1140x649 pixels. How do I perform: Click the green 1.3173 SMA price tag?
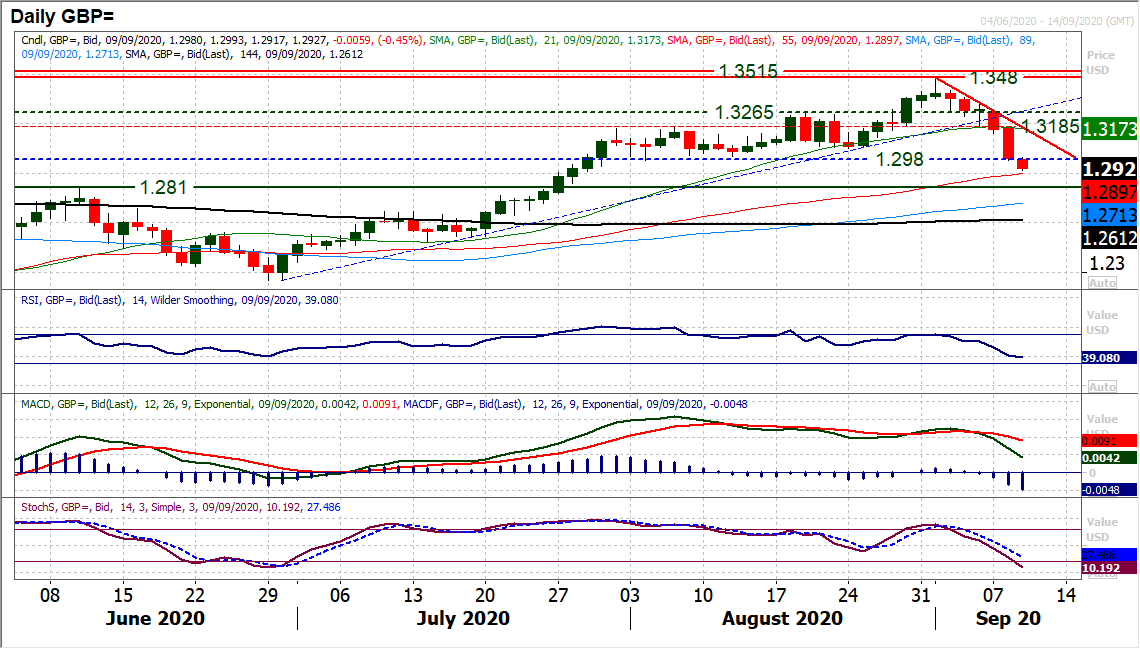(1111, 128)
